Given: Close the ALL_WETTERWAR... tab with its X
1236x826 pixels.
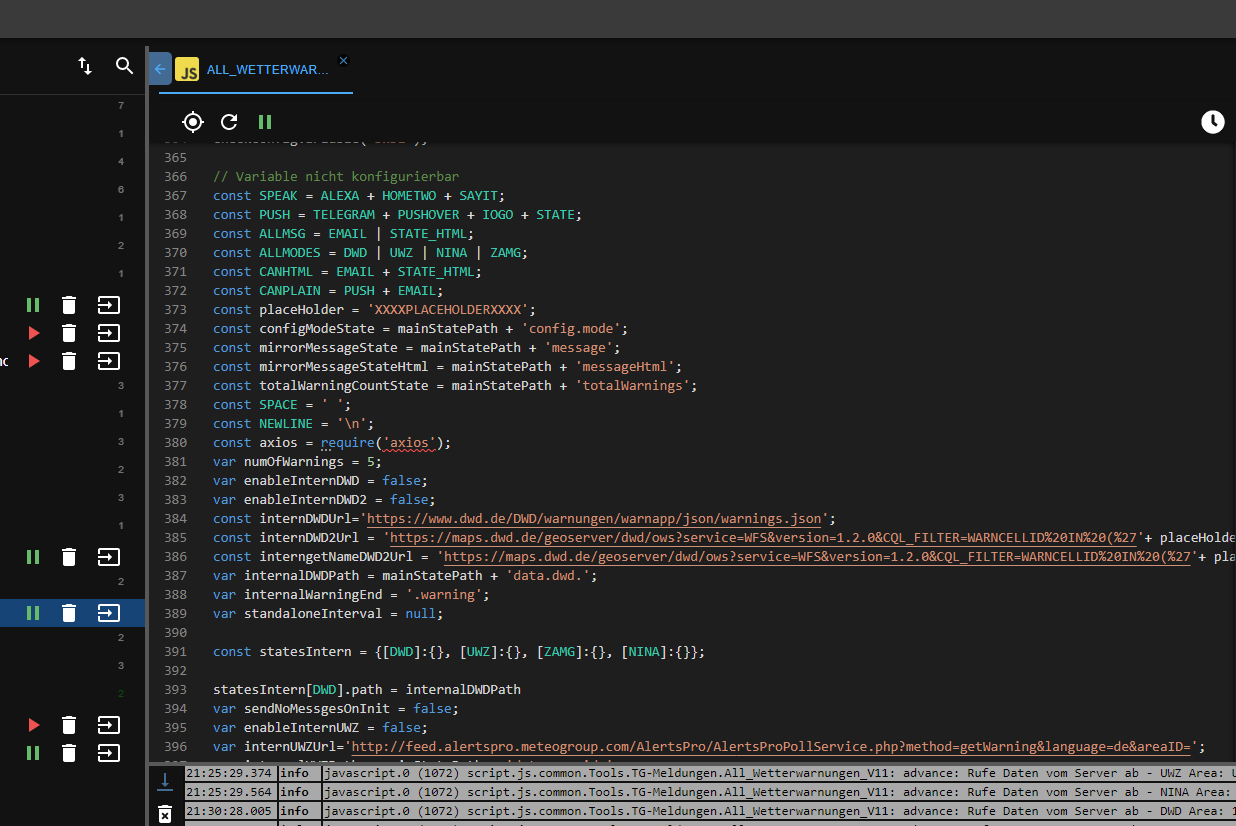Looking at the screenshot, I should pos(343,61).
